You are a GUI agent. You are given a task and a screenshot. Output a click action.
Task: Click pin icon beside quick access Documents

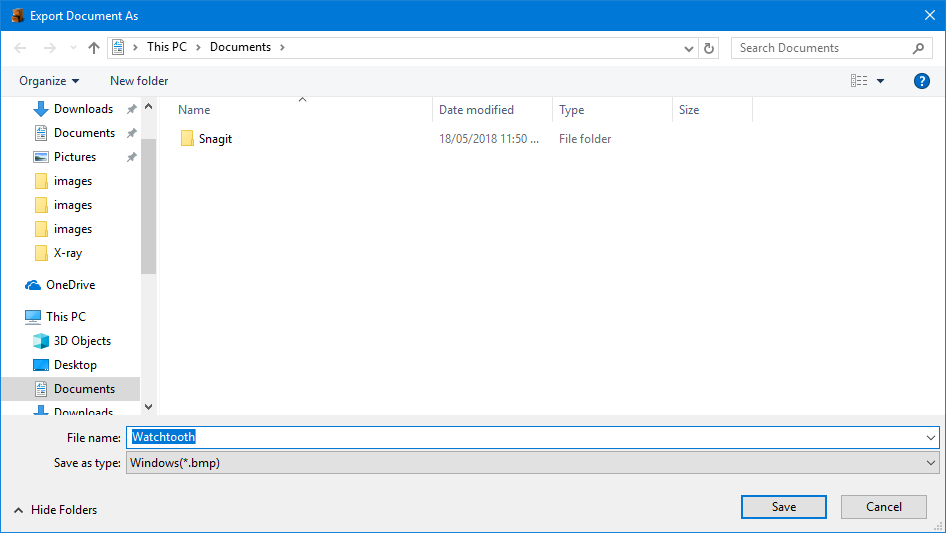pyautogui.click(x=131, y=133)
